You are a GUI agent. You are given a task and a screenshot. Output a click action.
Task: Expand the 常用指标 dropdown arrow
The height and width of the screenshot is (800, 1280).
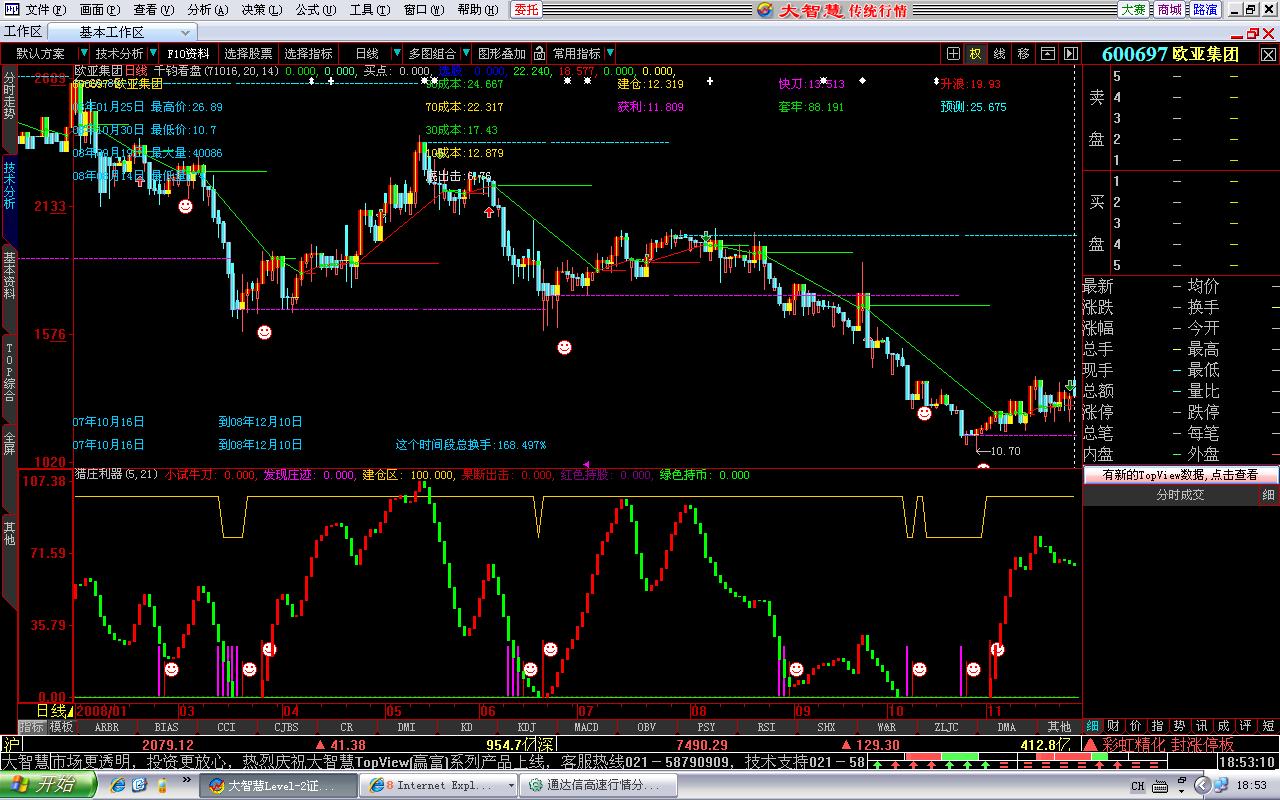[x=610, y=53]
